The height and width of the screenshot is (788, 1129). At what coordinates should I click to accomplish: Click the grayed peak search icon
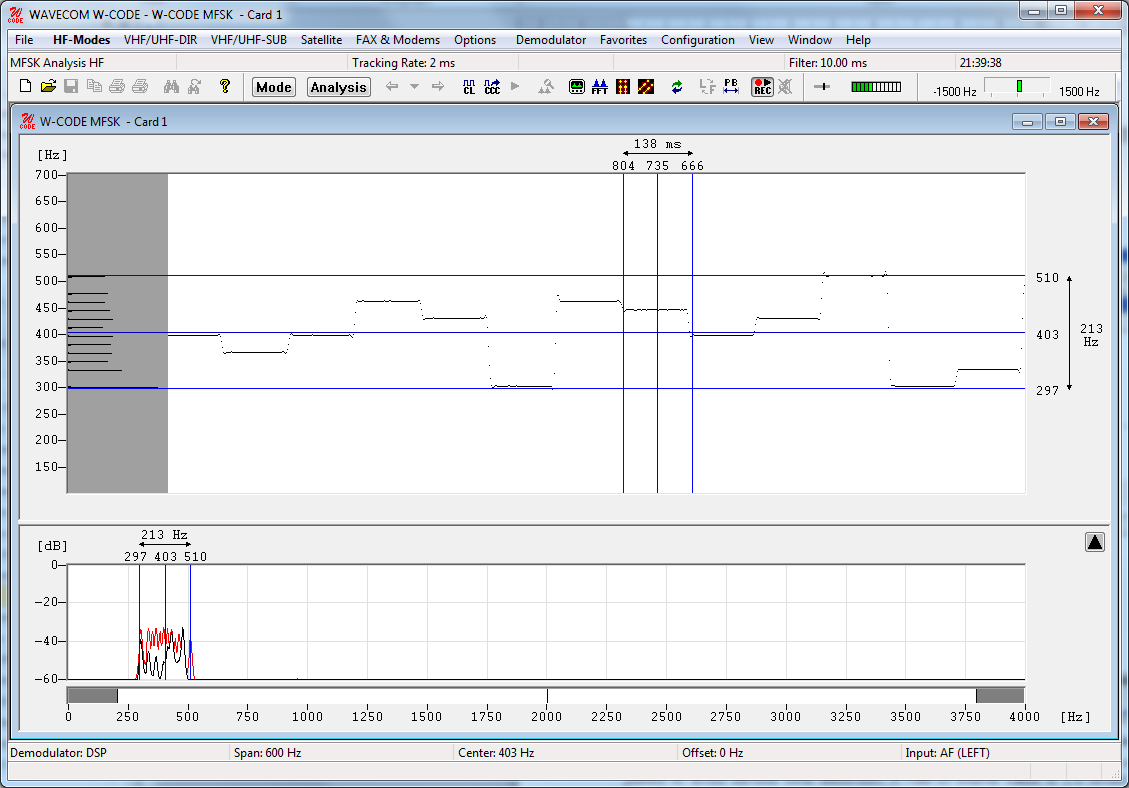click(x=546, y=86)
